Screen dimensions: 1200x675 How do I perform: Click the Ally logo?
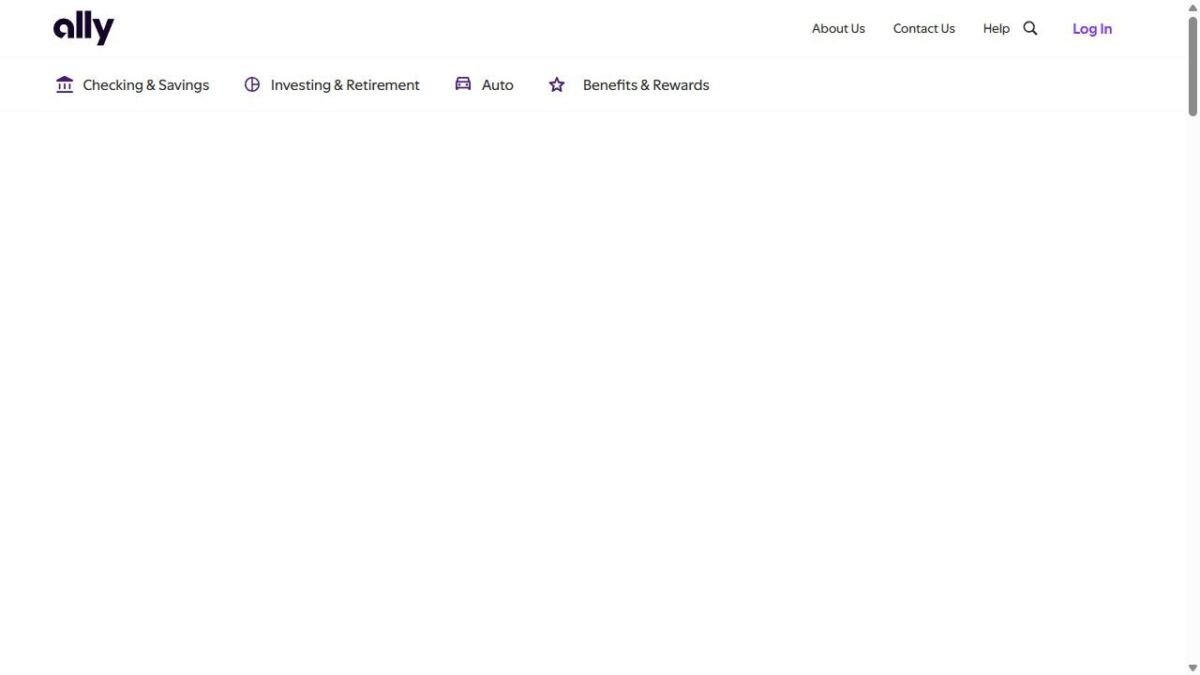[83, 29]
